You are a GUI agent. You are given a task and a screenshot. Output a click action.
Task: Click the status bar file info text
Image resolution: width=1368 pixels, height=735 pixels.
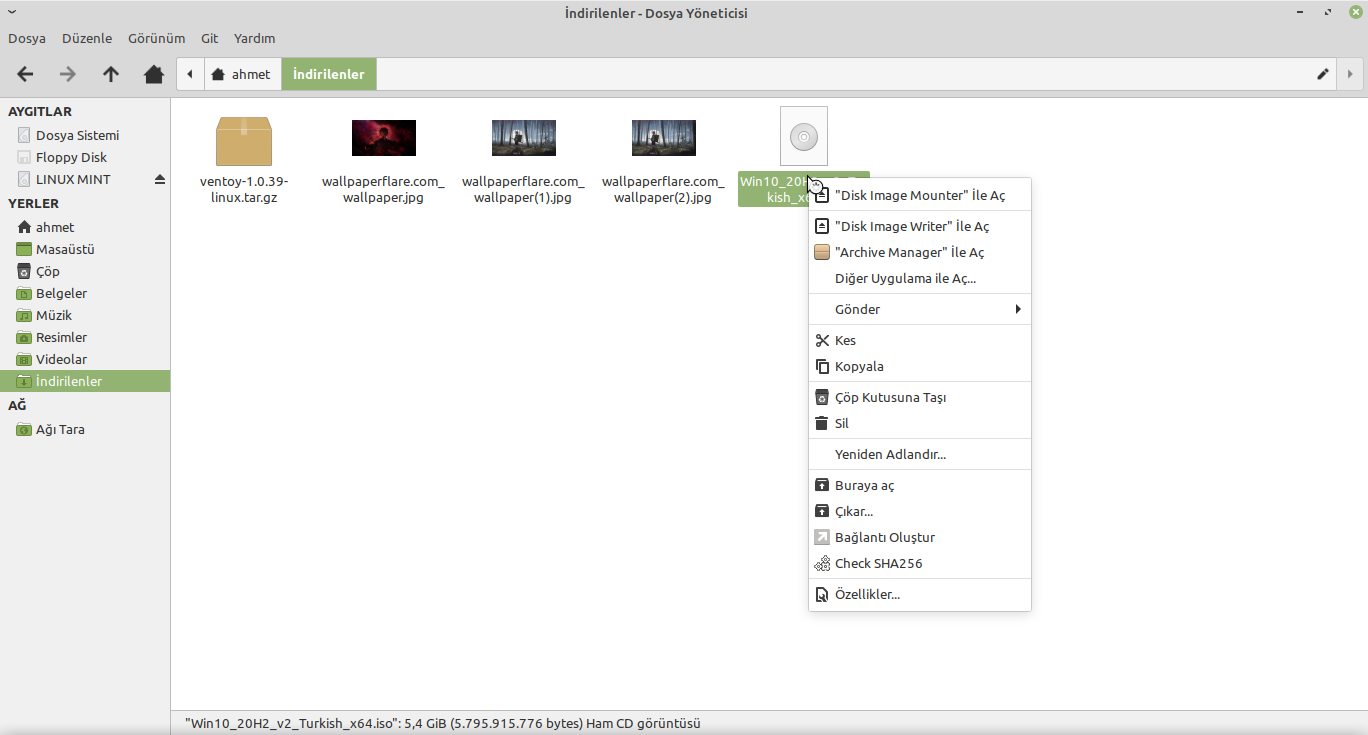click(443, 723)
